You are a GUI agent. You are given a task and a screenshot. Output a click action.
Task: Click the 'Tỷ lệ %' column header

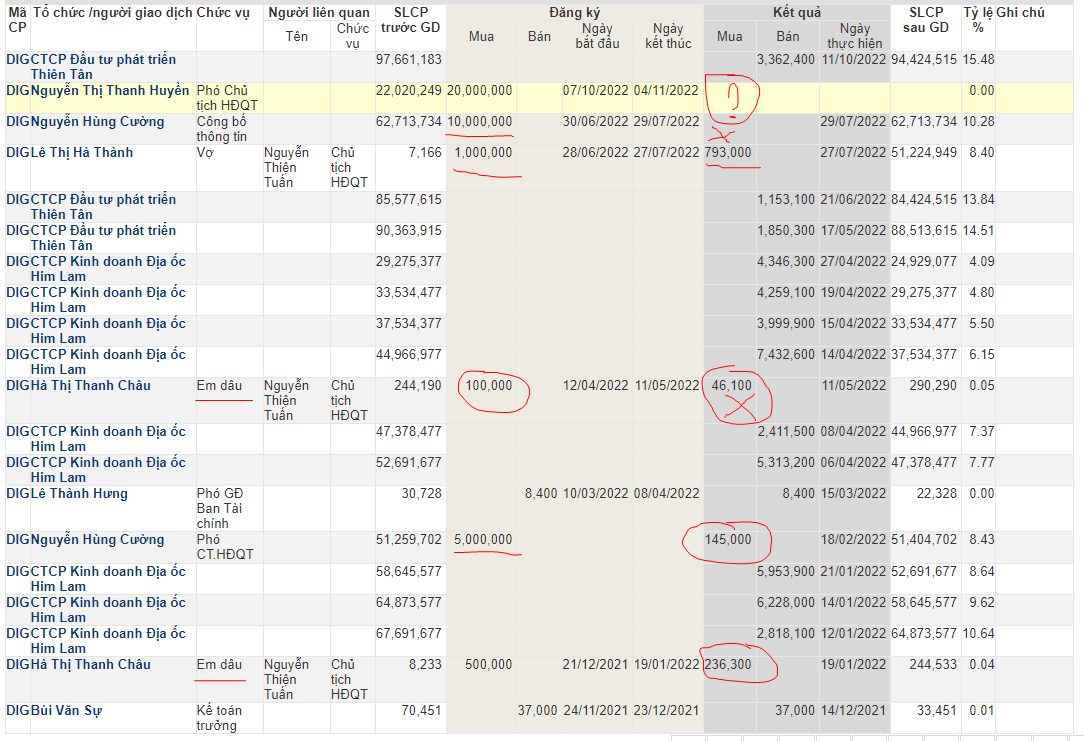tap(977, 20)
